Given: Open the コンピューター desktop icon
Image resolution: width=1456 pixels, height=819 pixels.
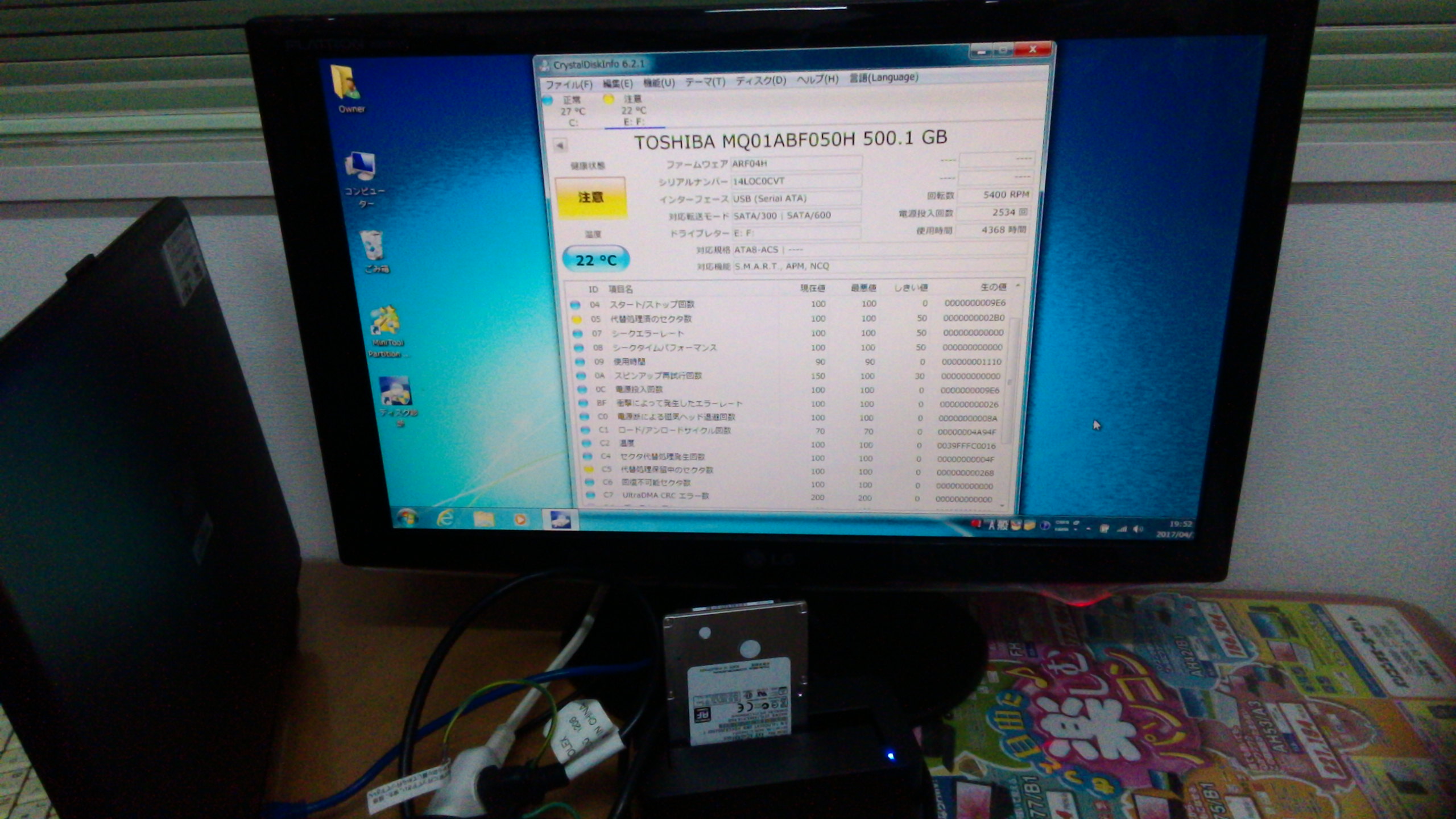Looking at the screenshot, I should 363,179.
